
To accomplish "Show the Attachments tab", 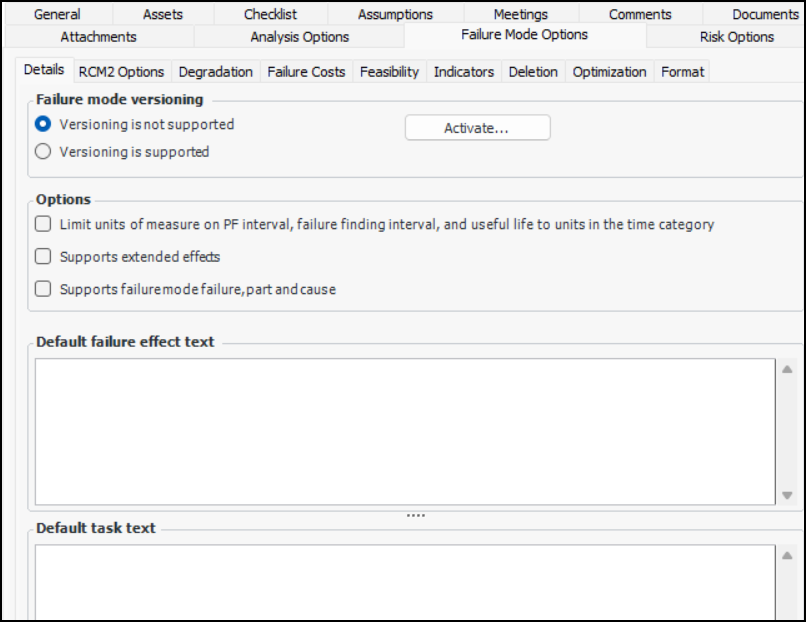I will (98, 37).
